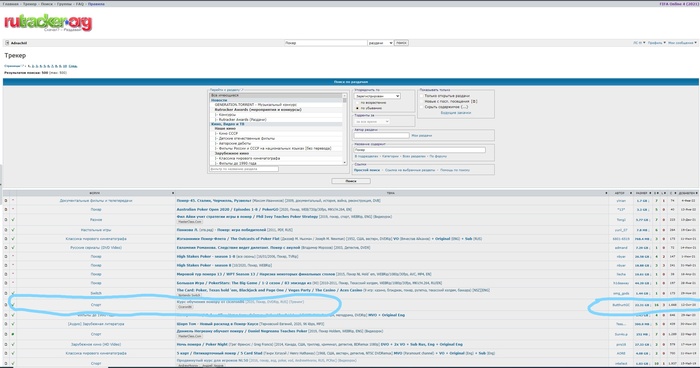Open 'Правила' in top navigation
The height and width of the screenshot is (368, 700).
(x=96, y=4)
